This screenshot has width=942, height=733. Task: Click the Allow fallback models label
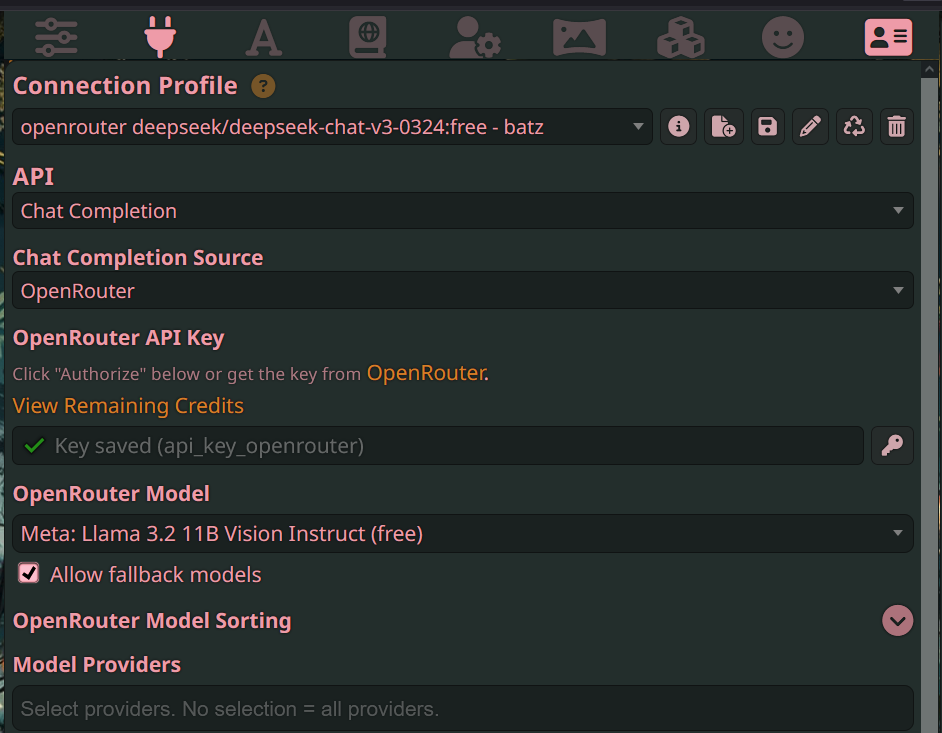point(156,575)
